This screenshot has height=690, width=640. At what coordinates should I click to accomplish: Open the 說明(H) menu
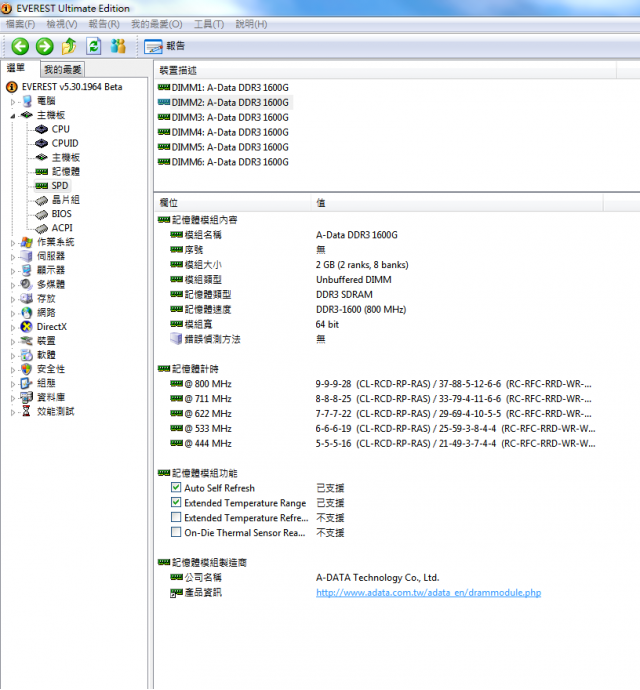click(251, 24)
